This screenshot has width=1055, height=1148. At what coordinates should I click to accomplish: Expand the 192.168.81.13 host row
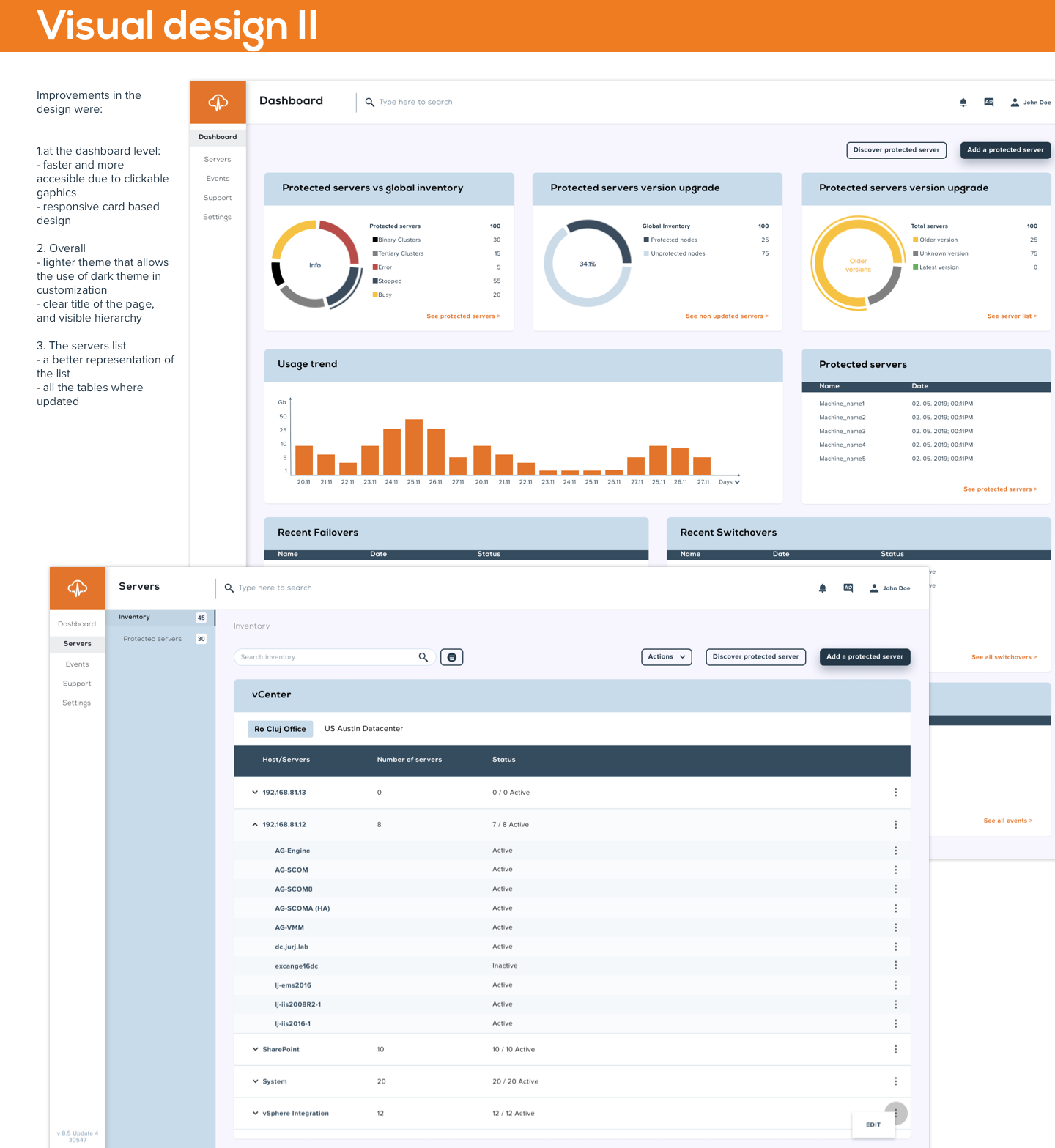[255, 793]
